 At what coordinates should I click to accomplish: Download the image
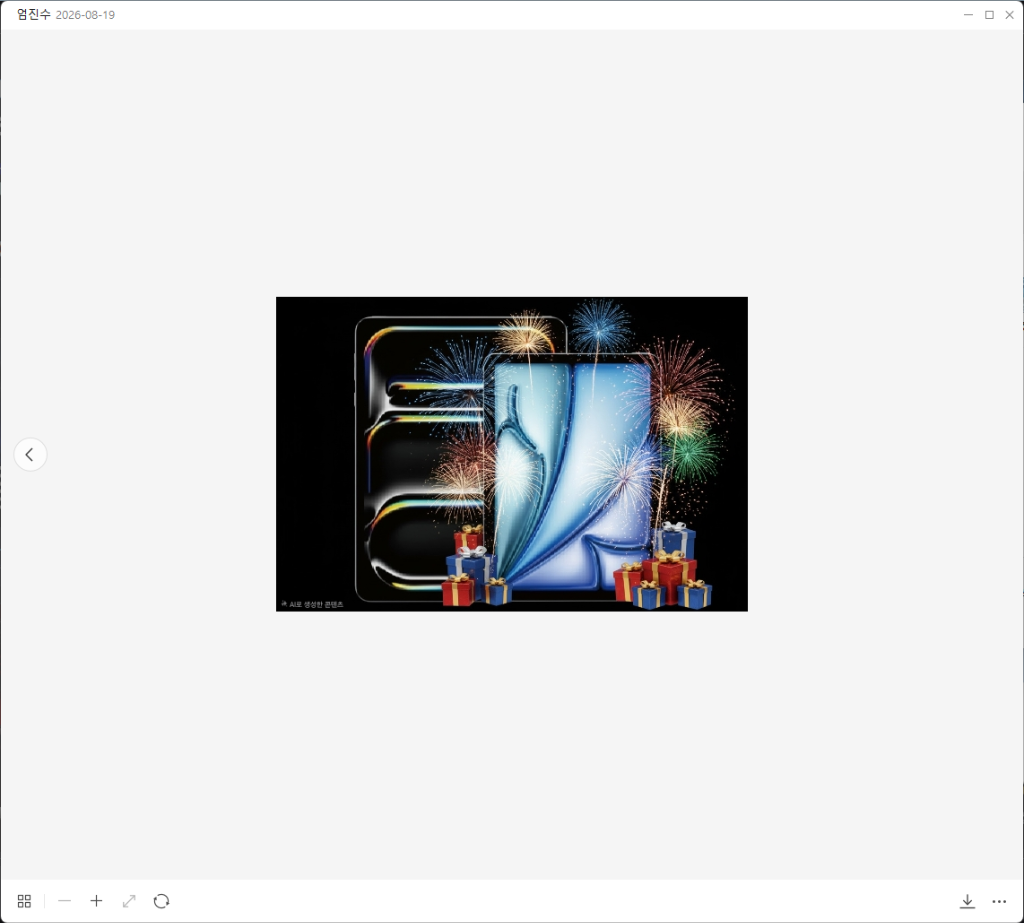coord(967,901)
